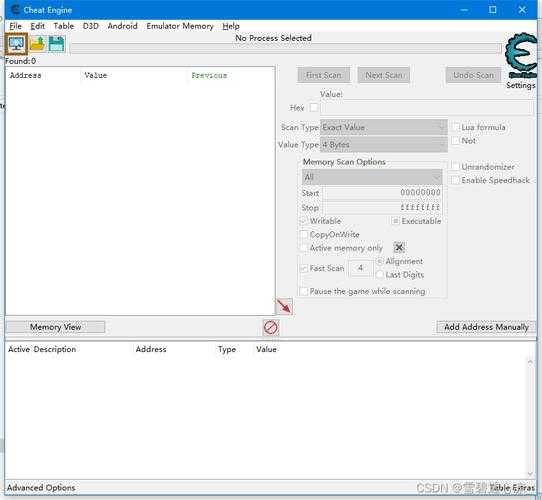Toggle the Fast Scan checkbox
Image resolution: width=542 pixels, height=500 pixels.
point(304,268)
